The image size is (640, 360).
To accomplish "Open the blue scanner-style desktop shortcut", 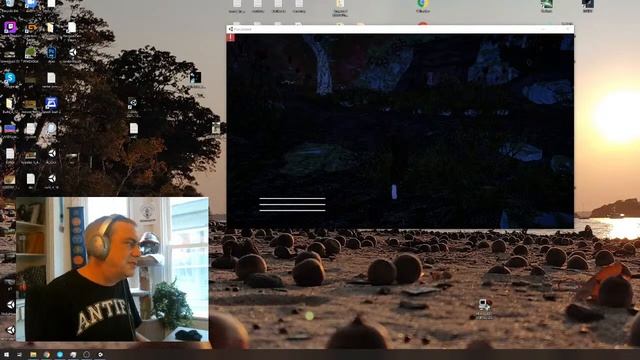I will (51, 104).
